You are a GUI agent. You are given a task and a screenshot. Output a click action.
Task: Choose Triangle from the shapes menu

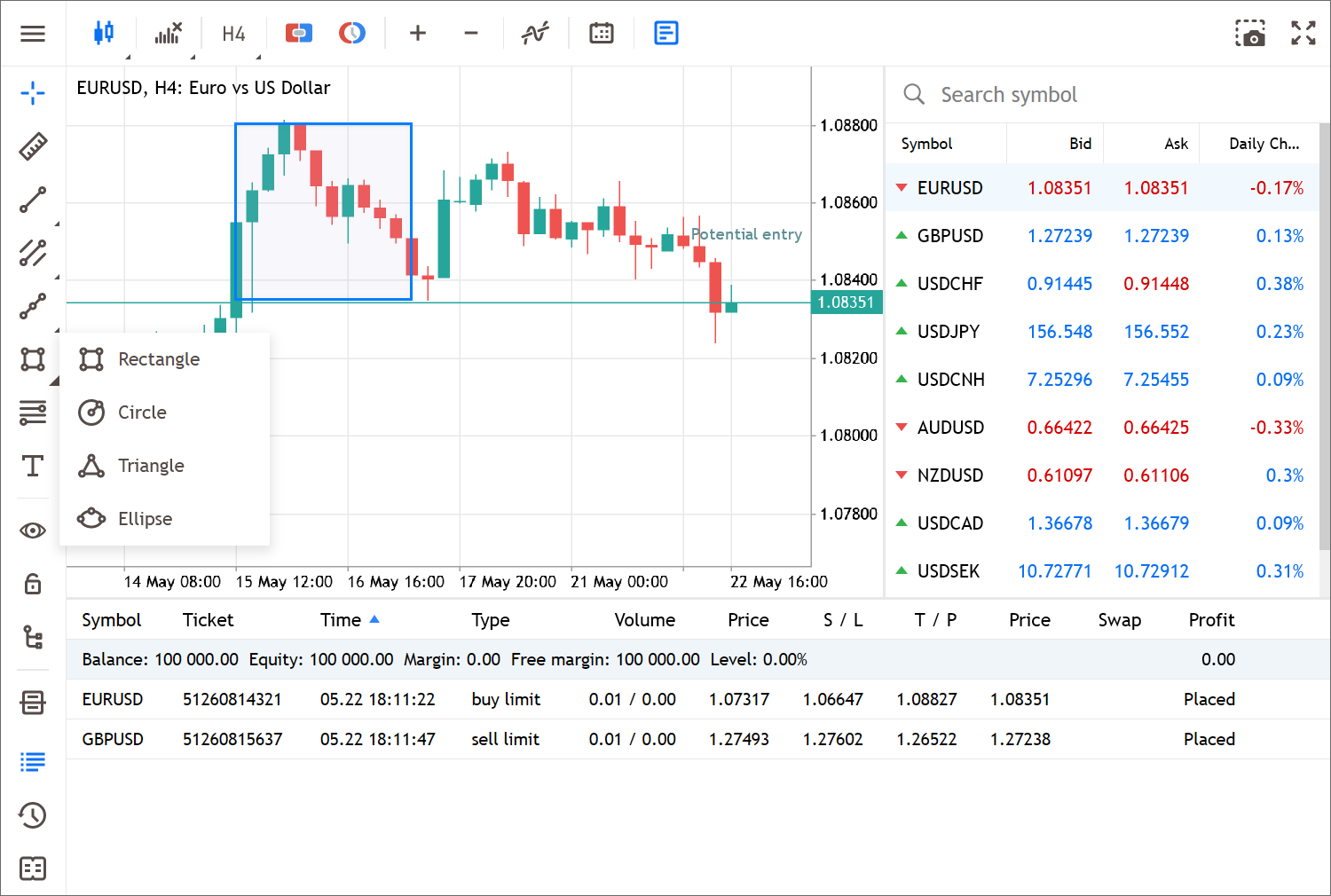click(151, 466)
